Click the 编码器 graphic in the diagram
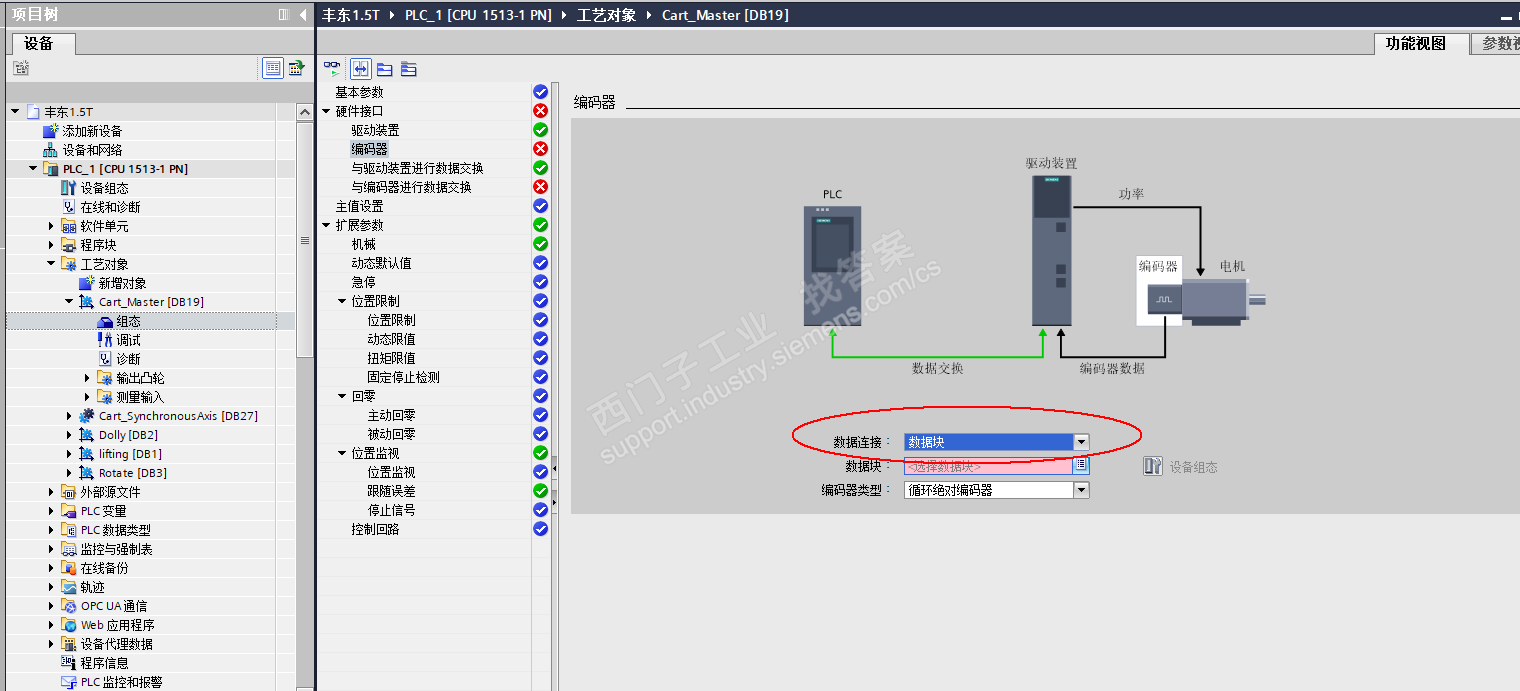This screenshot has width=1520, height=691. click(1160, 291)
